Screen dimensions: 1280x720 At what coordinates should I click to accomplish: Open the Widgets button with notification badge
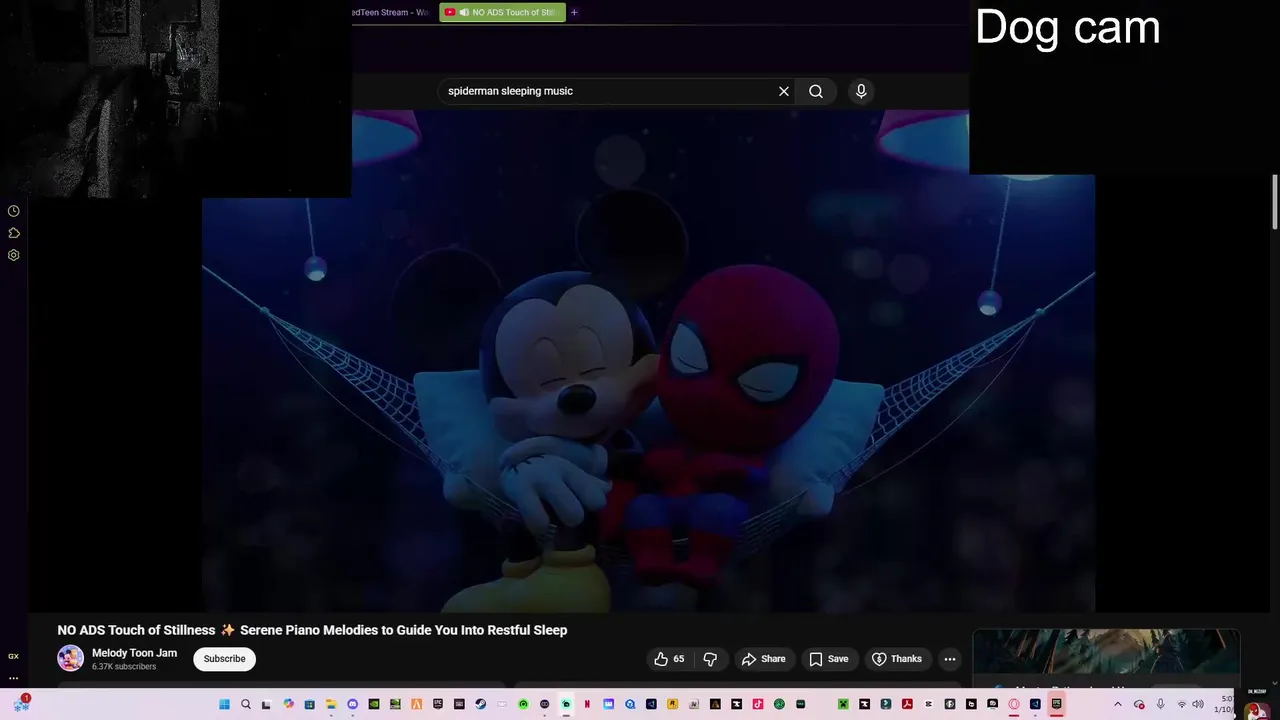pyautogui.click(x=21, y=704)
